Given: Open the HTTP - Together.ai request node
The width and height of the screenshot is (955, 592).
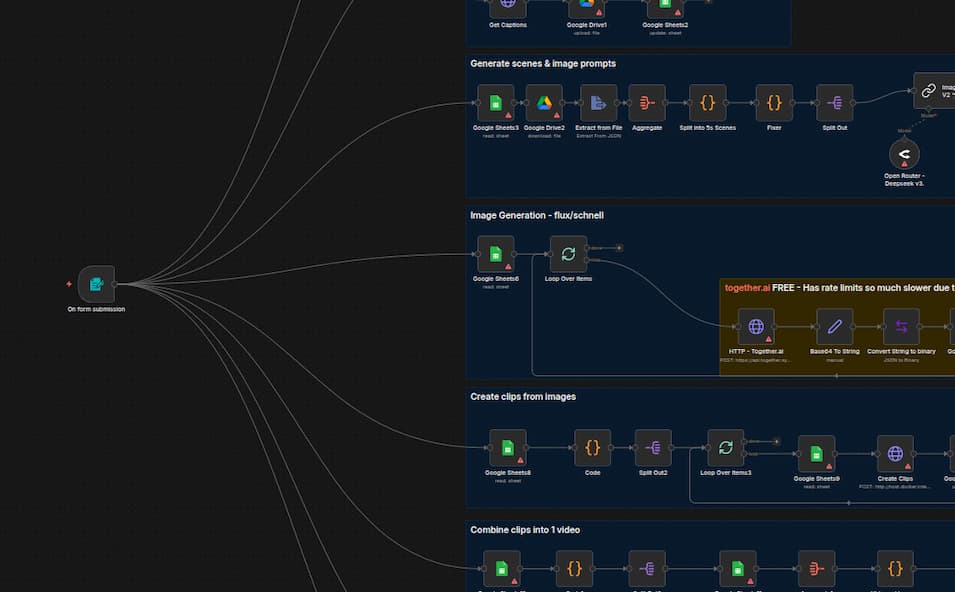Looking at the screenshot, I should pyautogui.click(x=756, y=327).
